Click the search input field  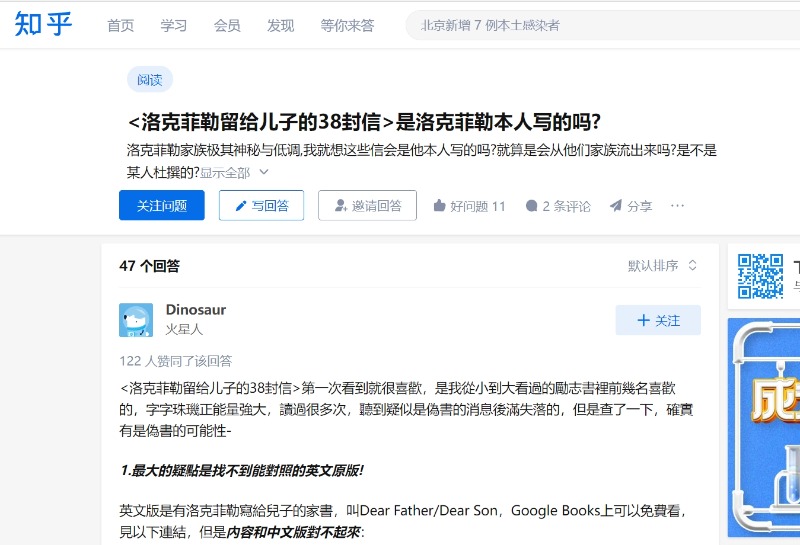point(602,25)
